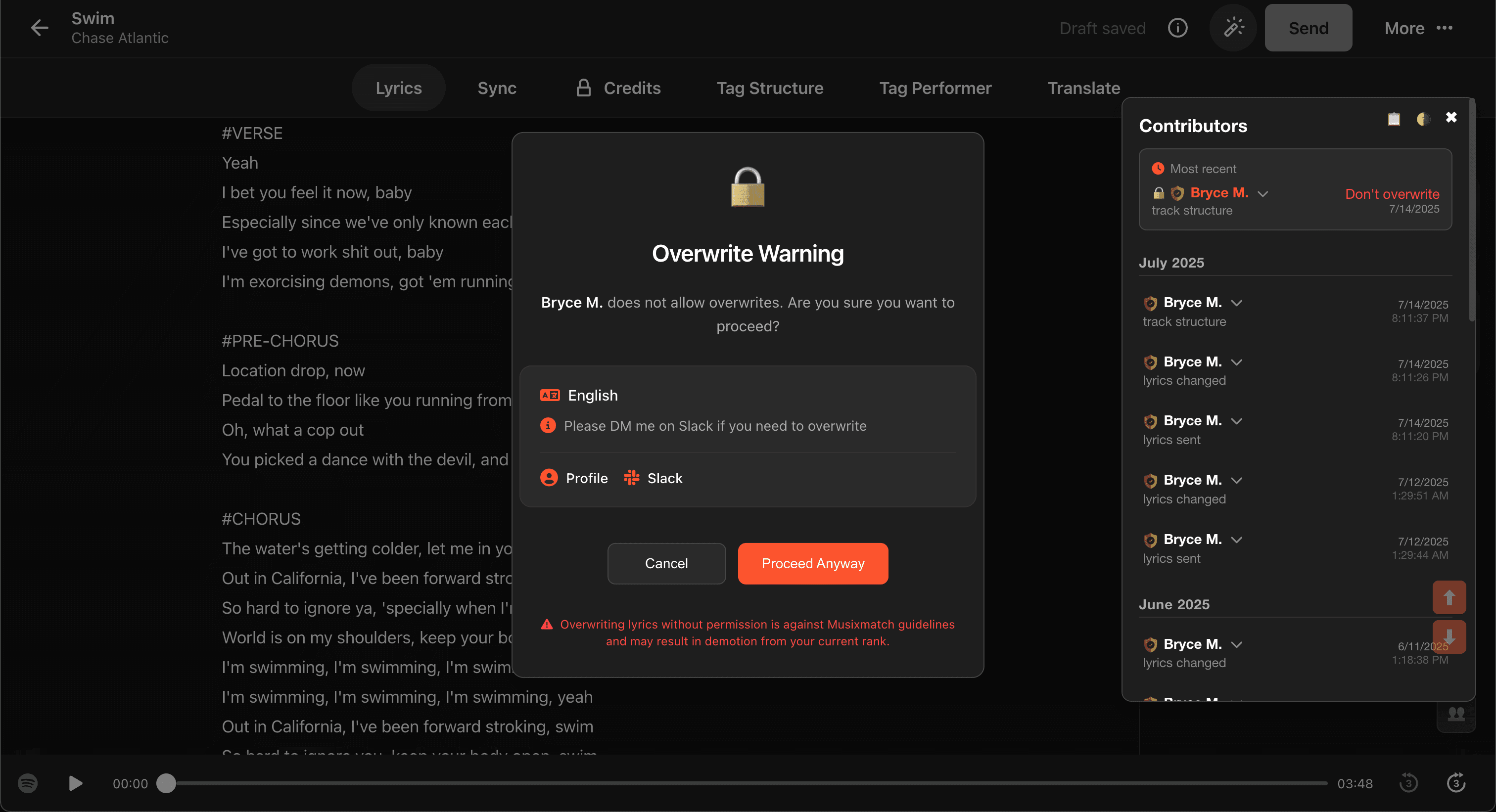1496x812 pixels.
Task: Click the info icon beside Slack DM note
Action: [x=548, y=425]
